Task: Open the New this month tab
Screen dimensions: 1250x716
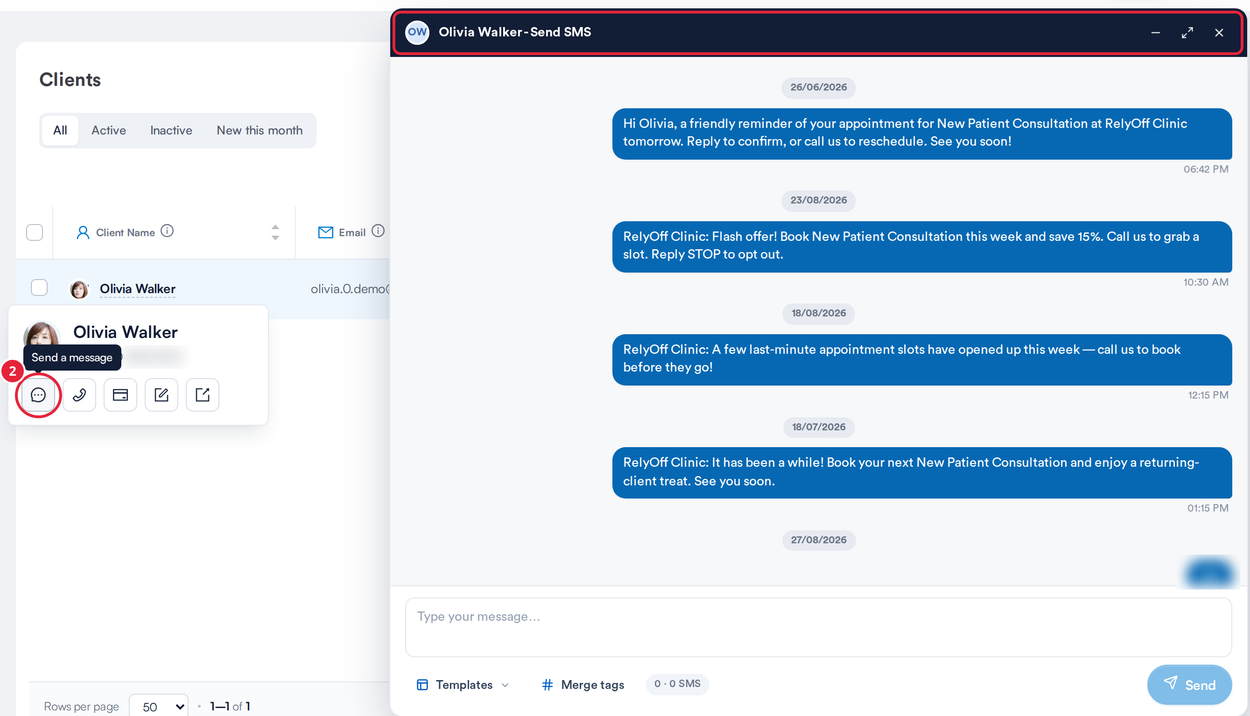Action: (x=259, y=130)
